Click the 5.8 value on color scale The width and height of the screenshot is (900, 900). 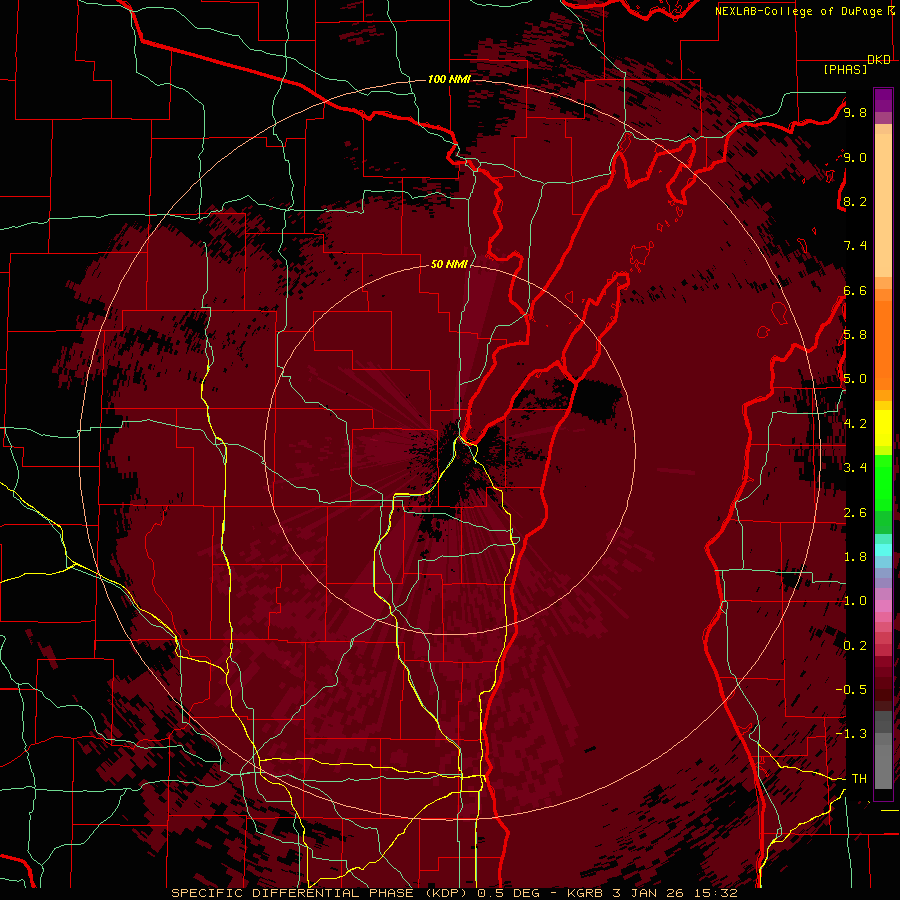pyautogui.click(x=855, y=335)
